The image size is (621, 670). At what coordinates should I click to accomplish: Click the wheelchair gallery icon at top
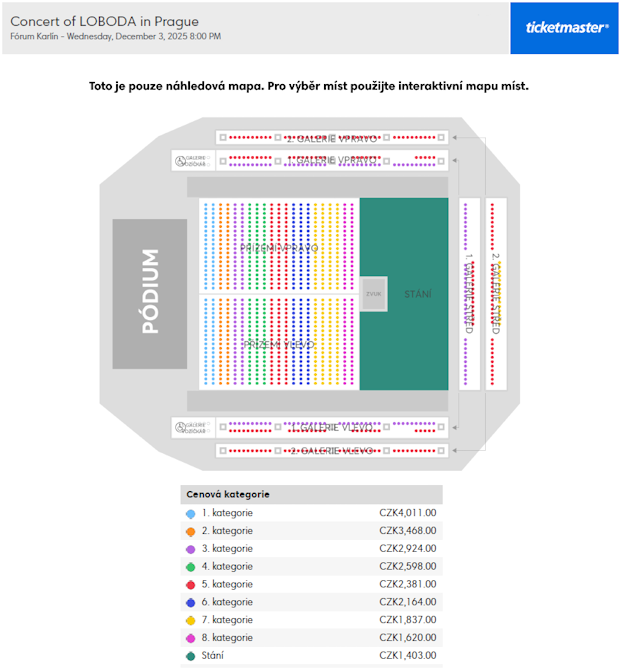(192, 160)
